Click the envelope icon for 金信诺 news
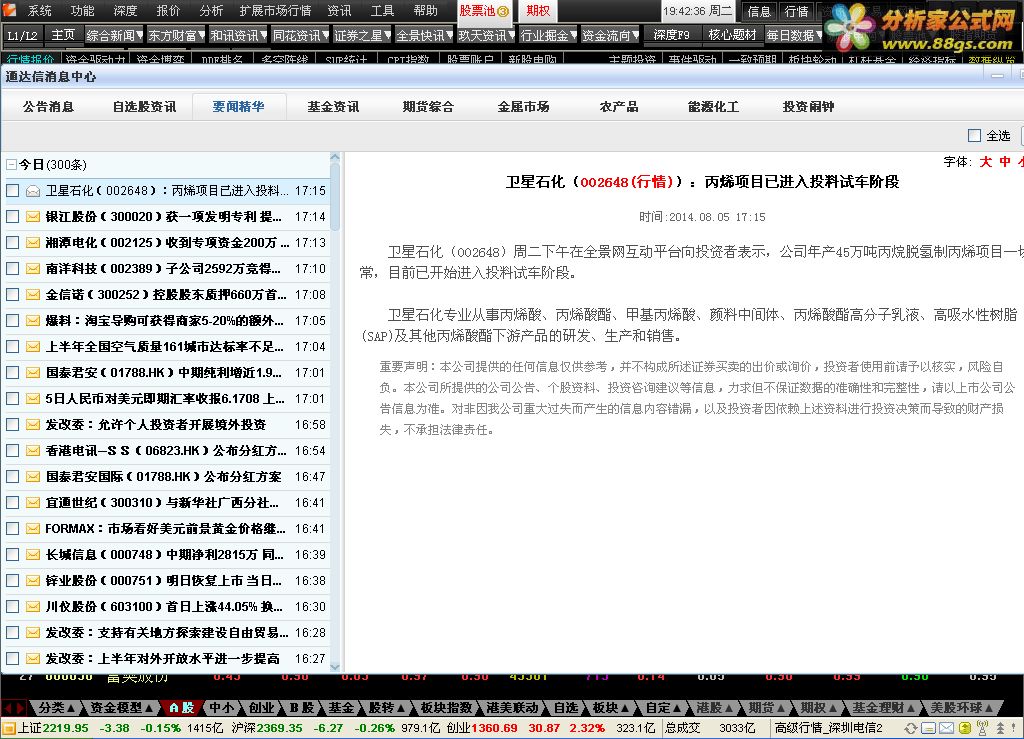 click(33, 294)
